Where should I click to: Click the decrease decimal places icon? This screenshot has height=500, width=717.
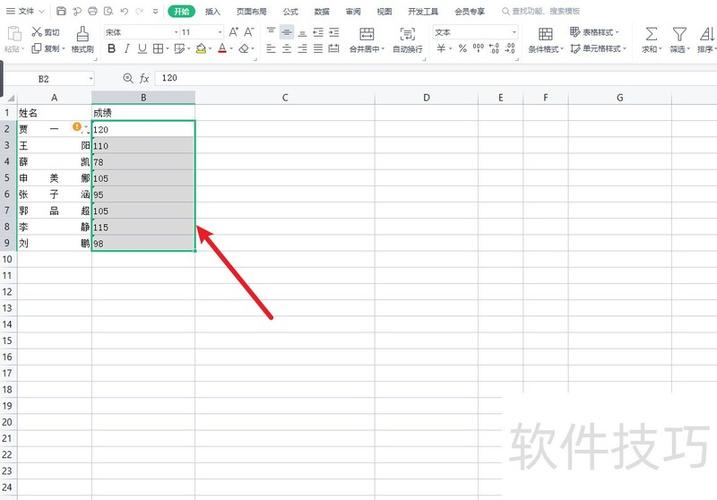tap(510, 48)
